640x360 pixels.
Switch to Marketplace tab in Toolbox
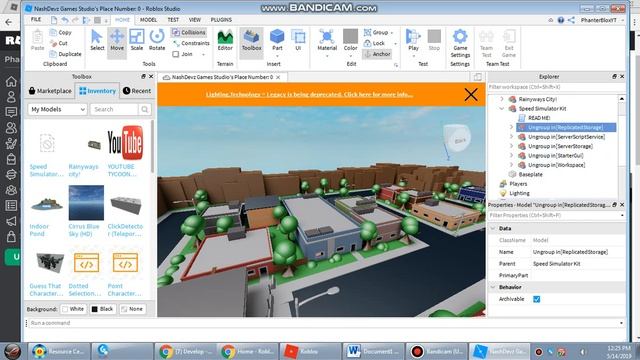point(50,91)
